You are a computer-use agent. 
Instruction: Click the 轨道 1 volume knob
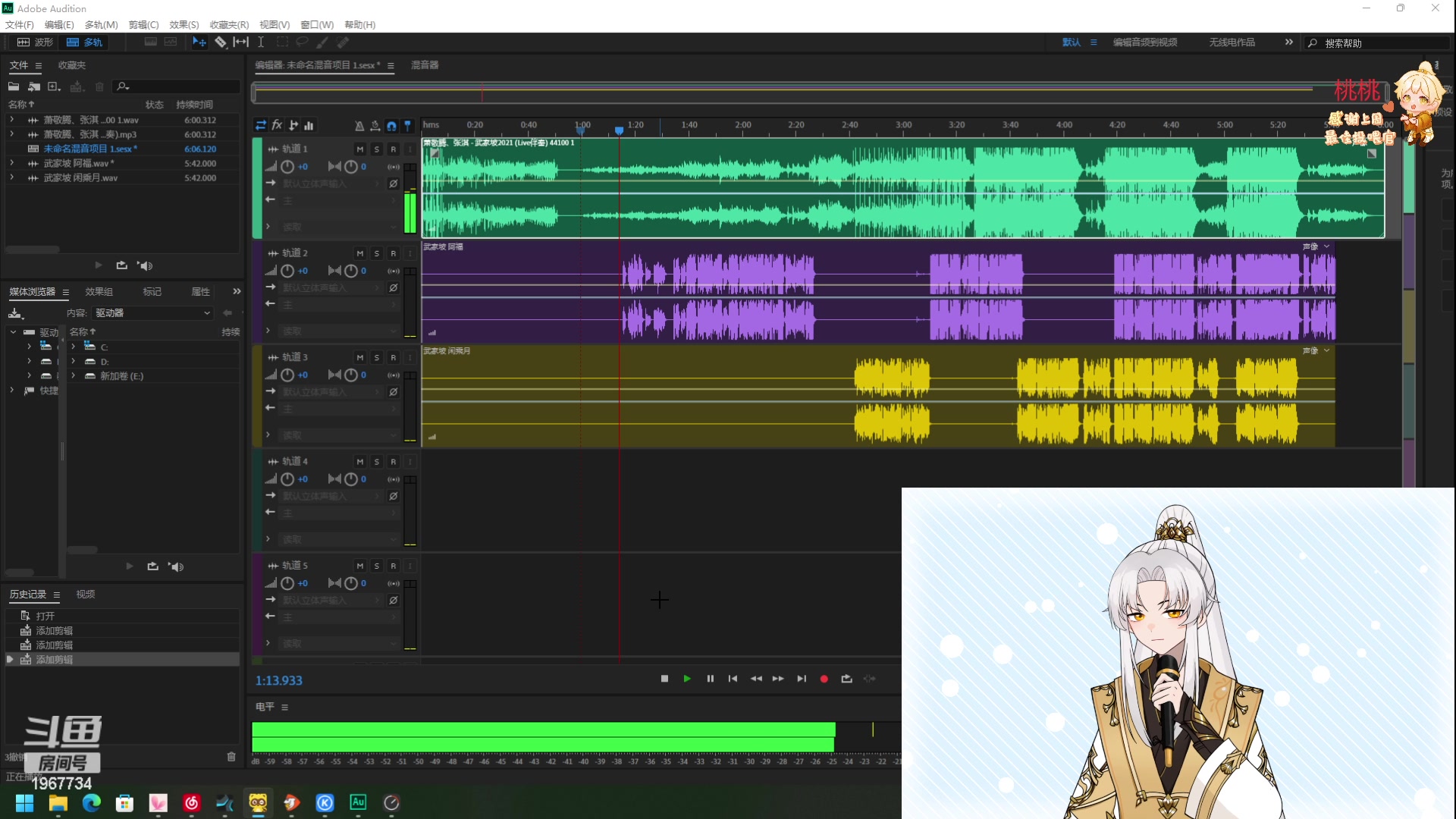(287, 167)
